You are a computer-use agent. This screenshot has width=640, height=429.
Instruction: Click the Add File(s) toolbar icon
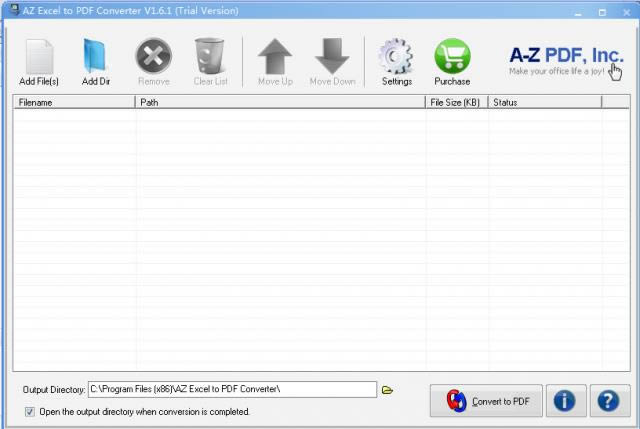click(39, 57)
